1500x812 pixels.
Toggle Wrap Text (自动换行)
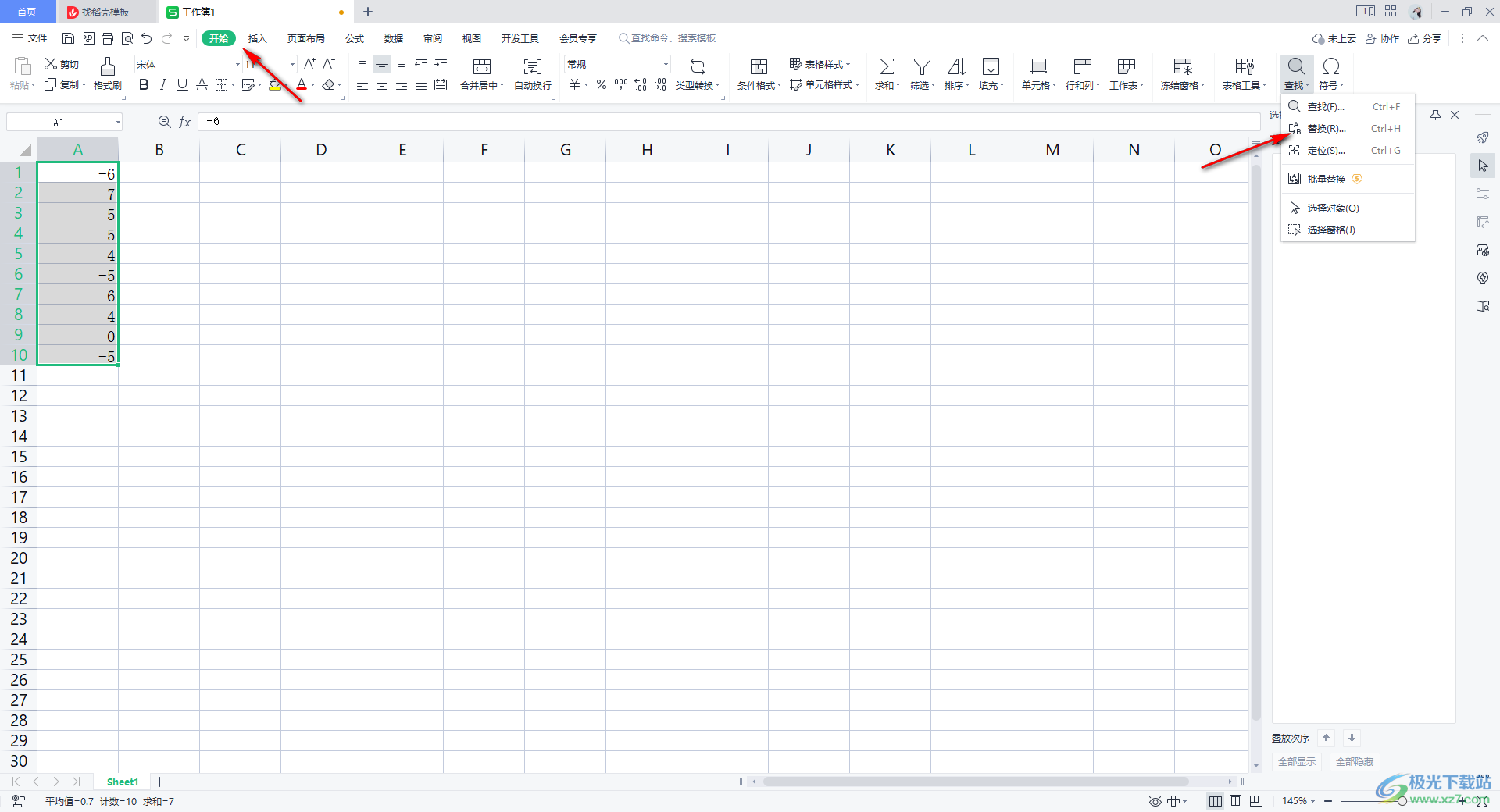533,73
